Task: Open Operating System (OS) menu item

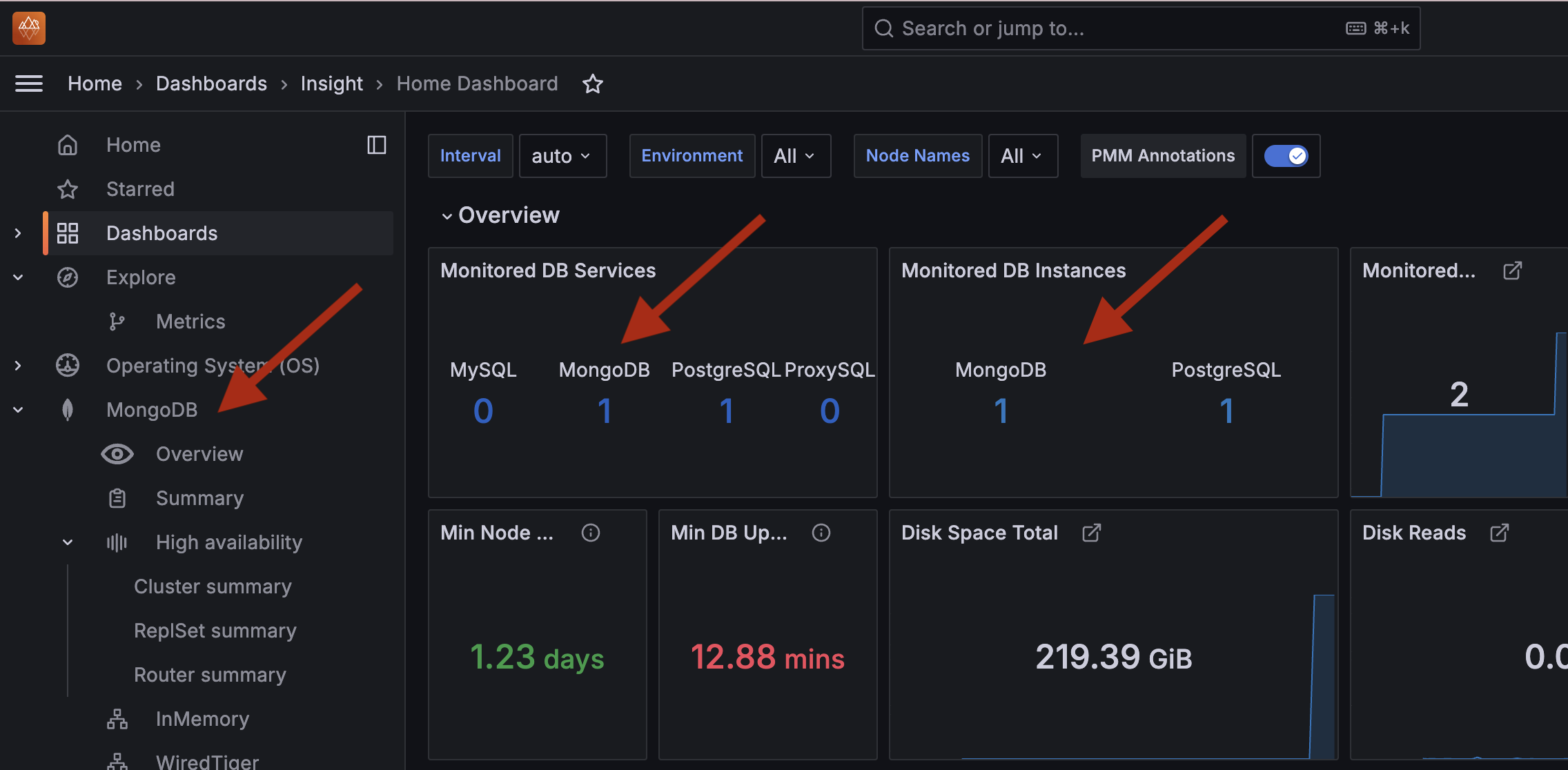Action: pos(213,366)
